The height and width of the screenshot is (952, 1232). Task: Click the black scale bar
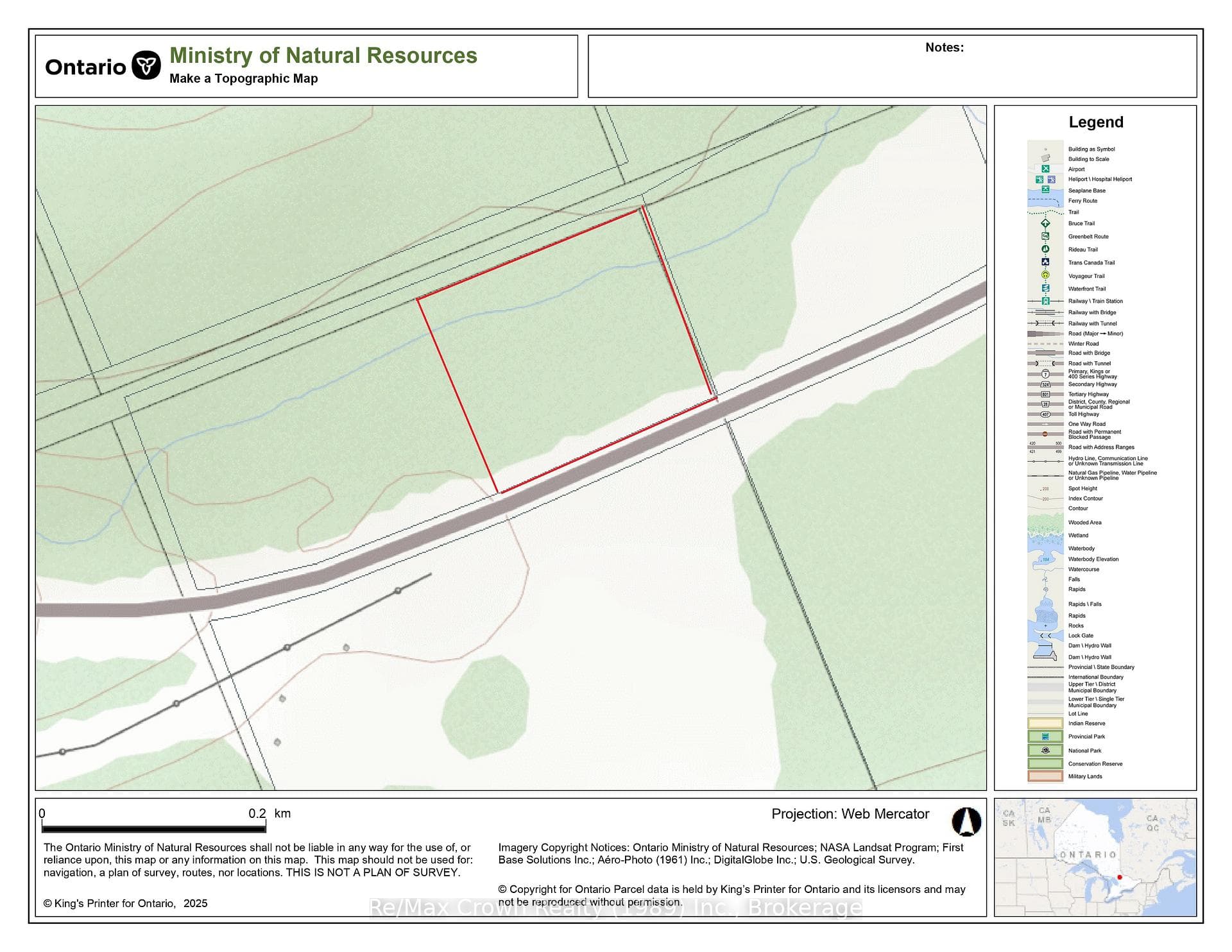(153, 829)
